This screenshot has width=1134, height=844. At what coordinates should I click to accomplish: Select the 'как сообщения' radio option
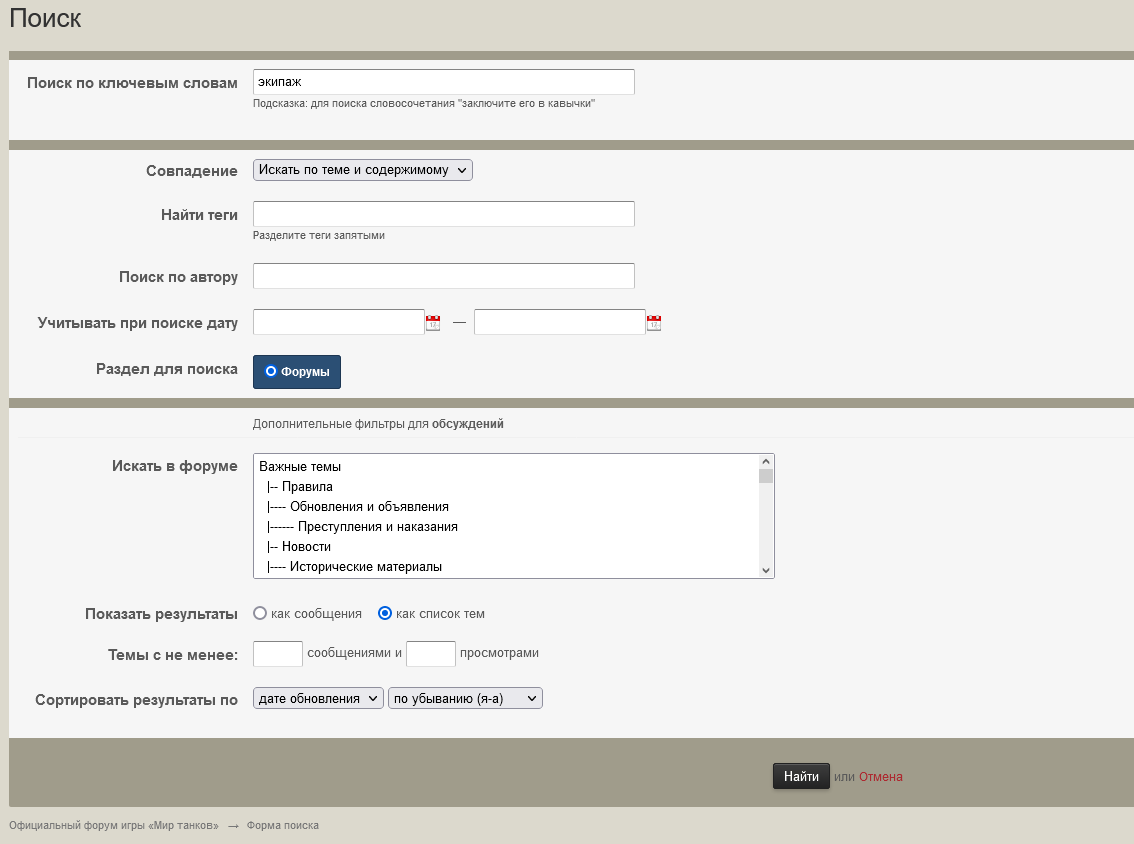261,613
